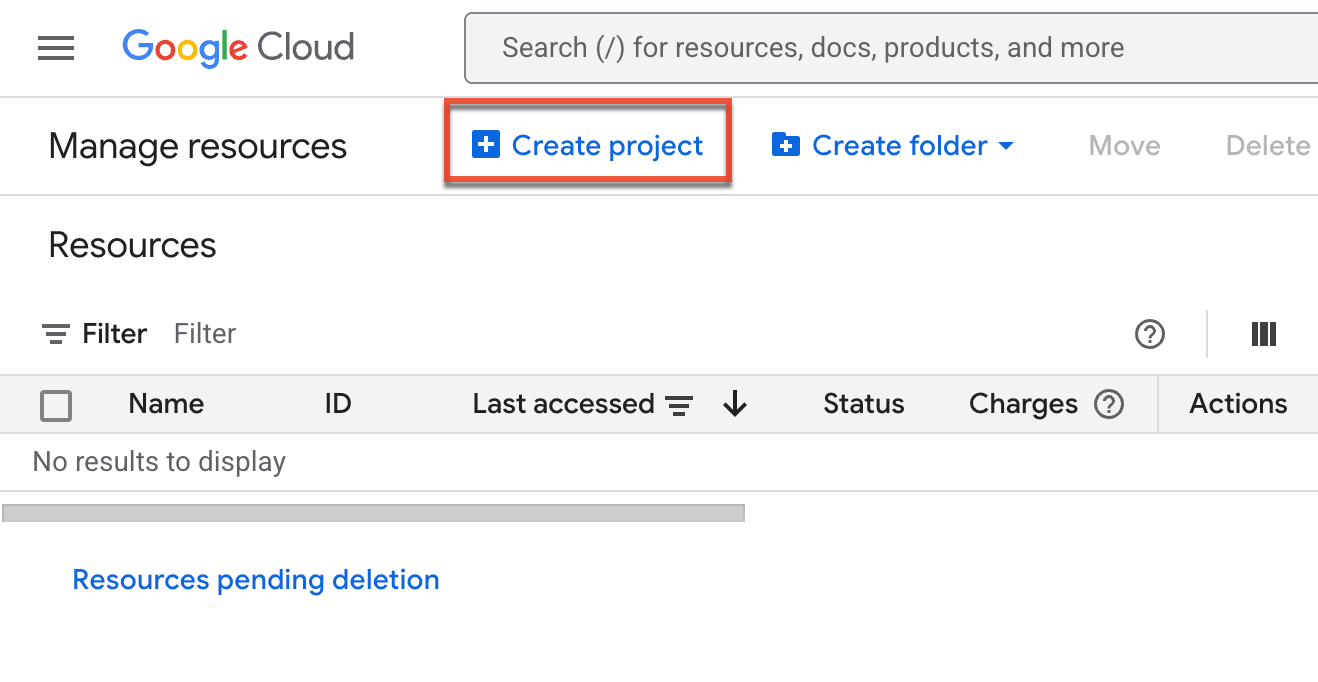Open the column display options icon

pos(1264,334)
